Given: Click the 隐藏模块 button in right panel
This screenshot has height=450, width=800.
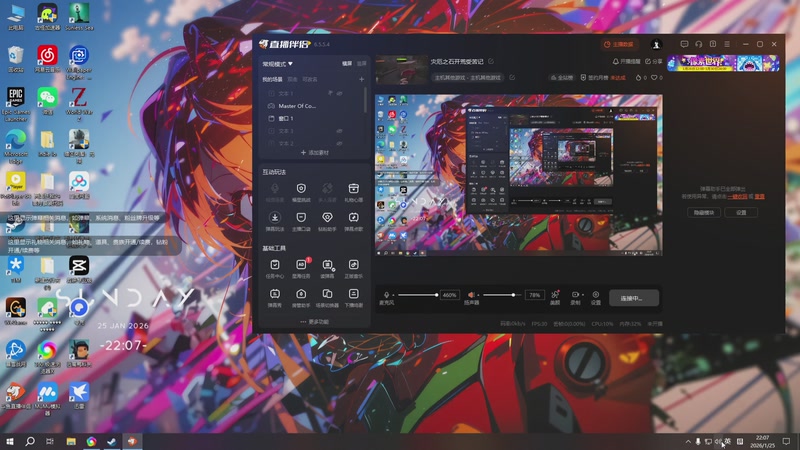Looking at the screenshot, I should click(x=704, y=212).
